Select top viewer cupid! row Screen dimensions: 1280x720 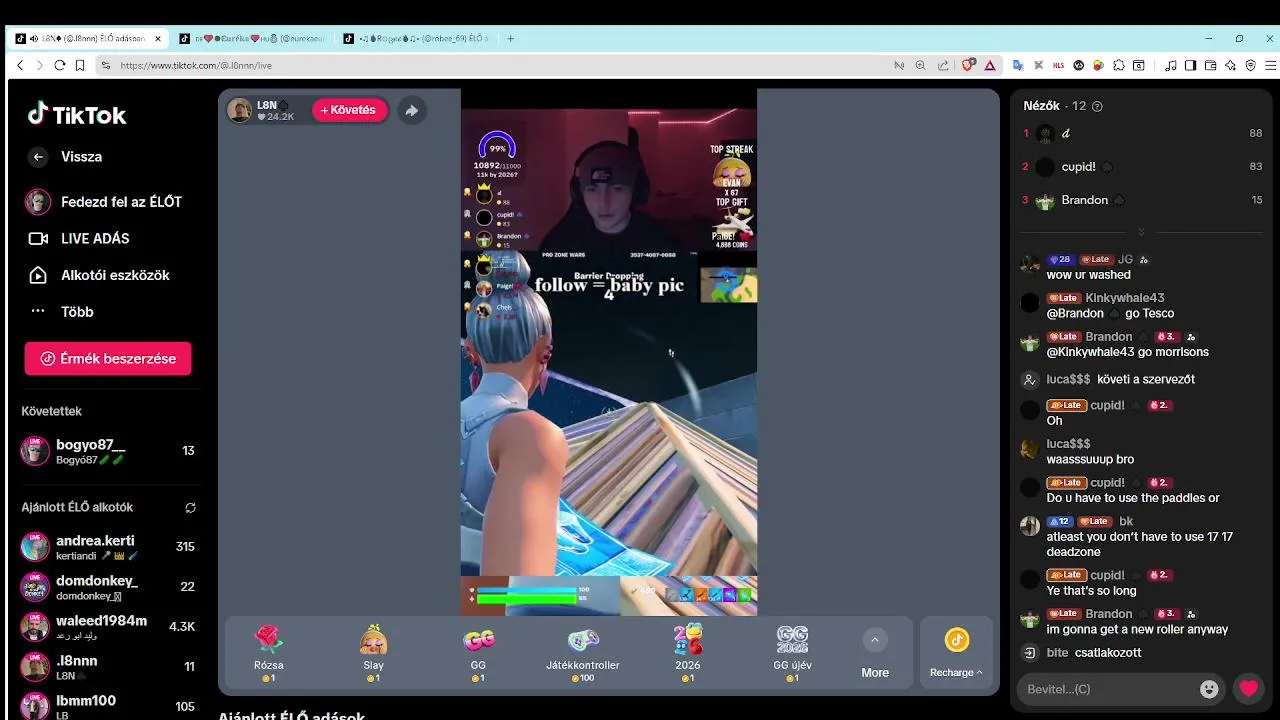click(x=1141, y=167)
